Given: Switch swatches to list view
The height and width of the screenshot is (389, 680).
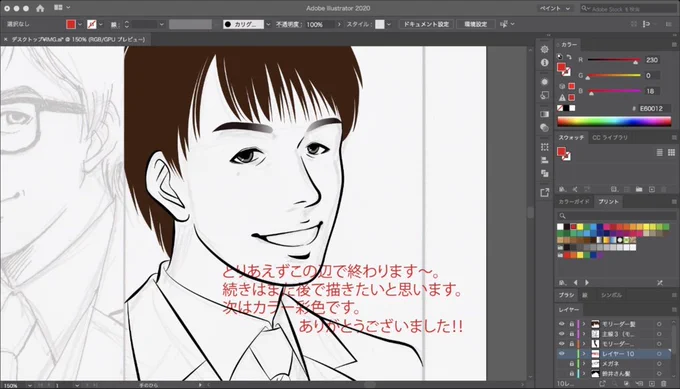Looking at the screenshot, I should (x=660, y=153).
